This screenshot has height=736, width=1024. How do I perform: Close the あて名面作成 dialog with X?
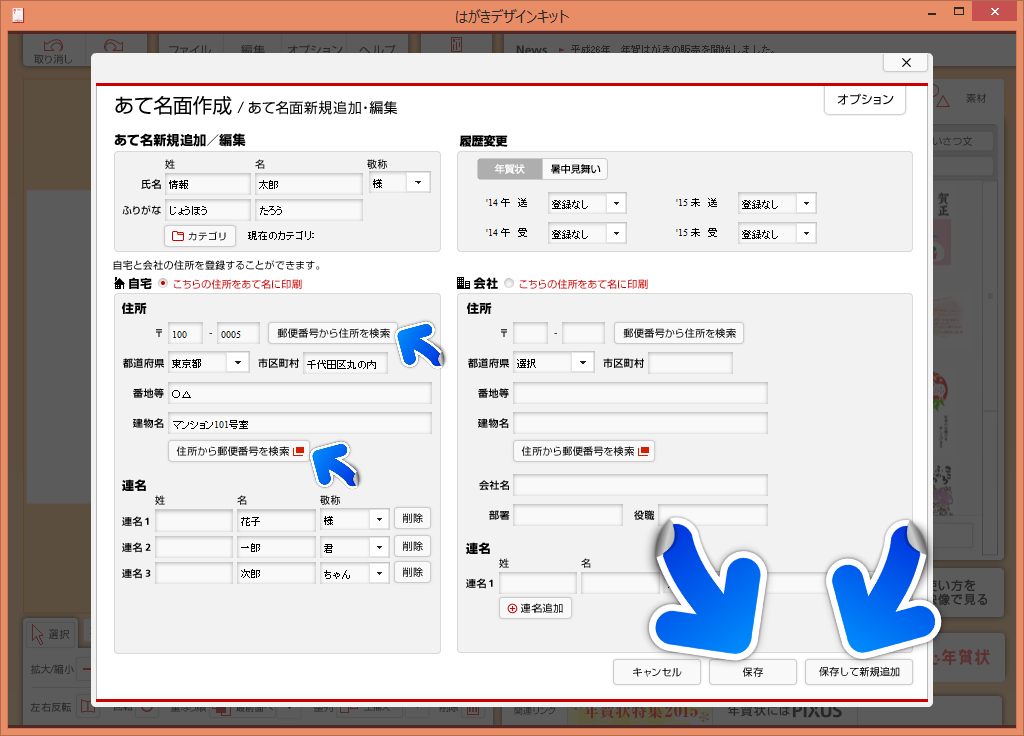[x=906, y=62]
